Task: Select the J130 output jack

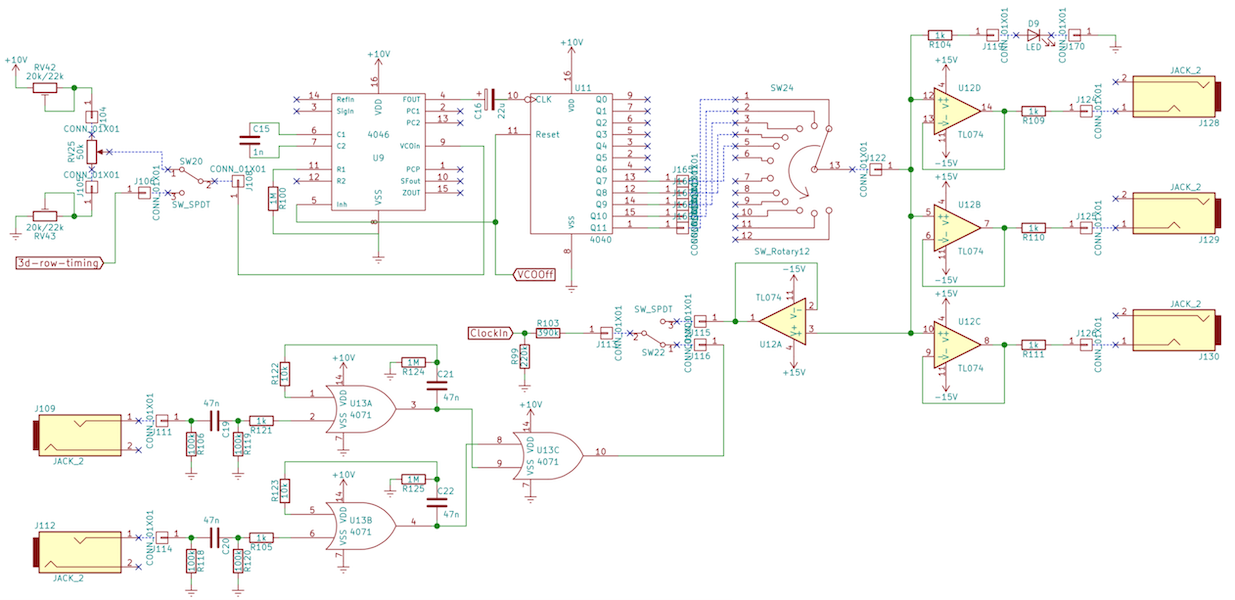Action: [x=1178, y=331]
